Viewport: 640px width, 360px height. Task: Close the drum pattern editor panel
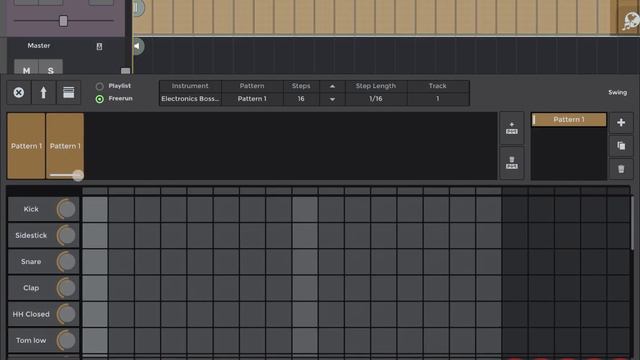tap(18, 93)
